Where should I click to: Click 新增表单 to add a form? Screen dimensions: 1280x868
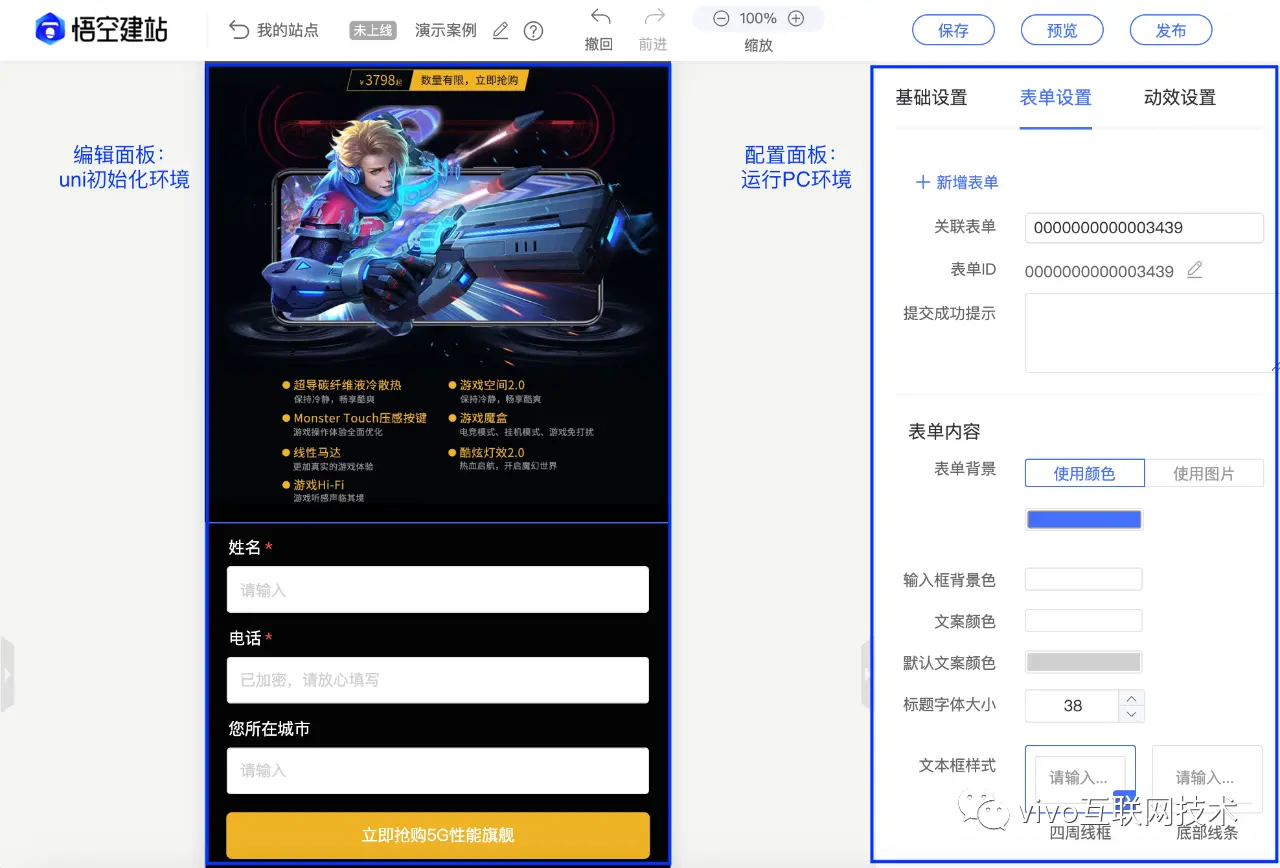point(957,182)
